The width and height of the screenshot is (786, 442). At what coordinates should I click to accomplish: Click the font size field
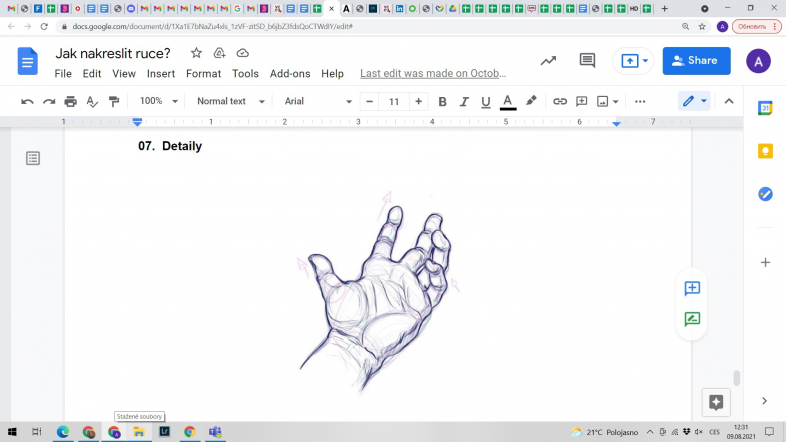394,101
